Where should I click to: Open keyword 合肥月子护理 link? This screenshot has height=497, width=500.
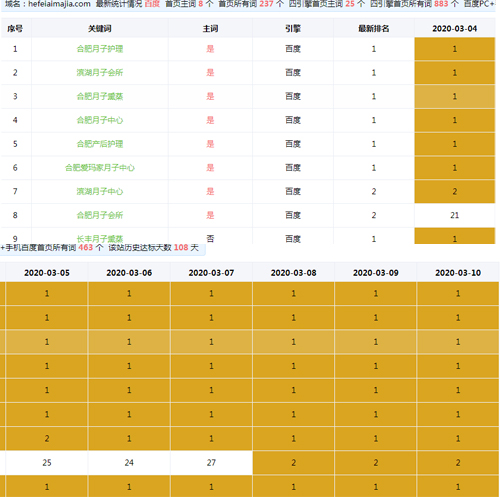100,49
